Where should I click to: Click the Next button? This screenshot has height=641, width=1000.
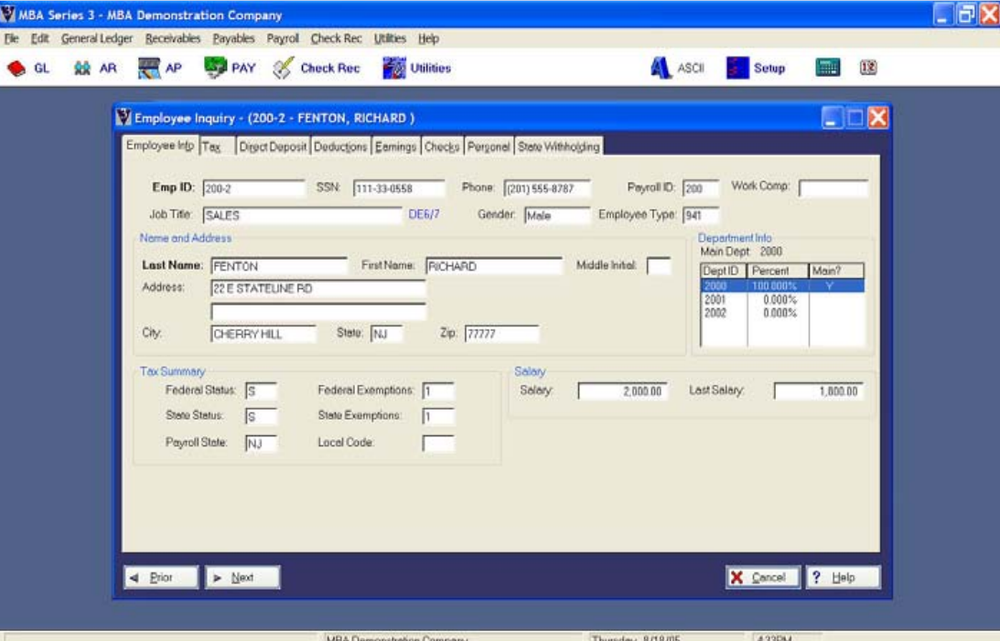(242, 577)
